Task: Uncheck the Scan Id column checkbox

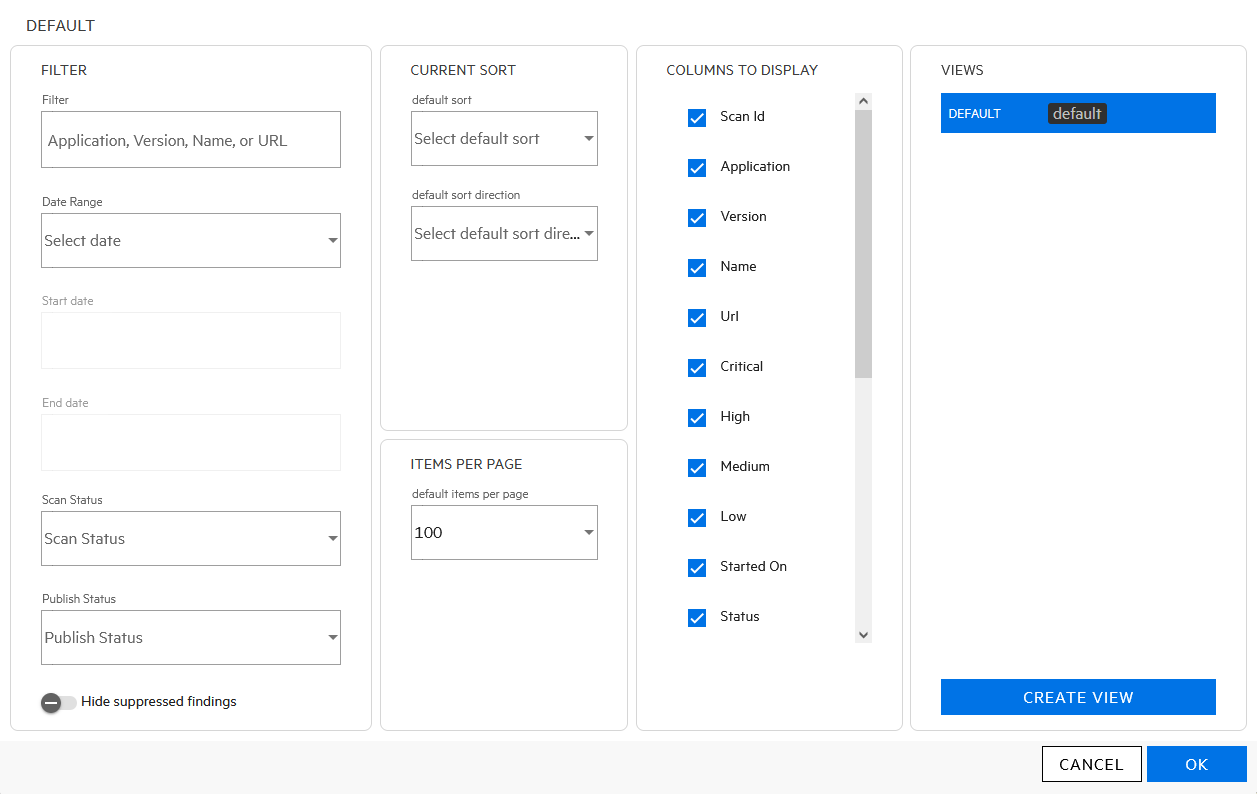Action: click(697, 118)
